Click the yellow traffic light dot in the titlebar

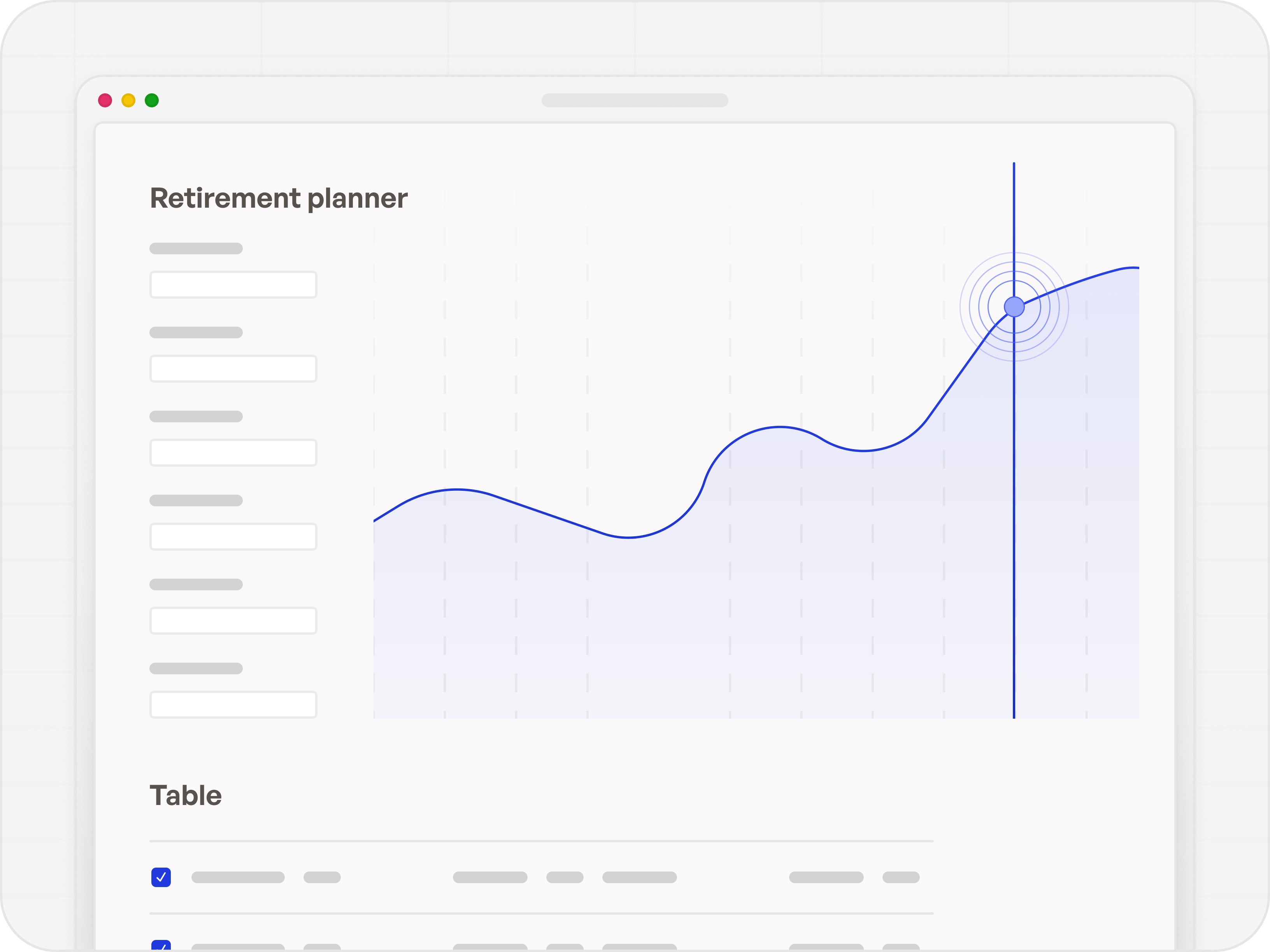pos(128,100)
